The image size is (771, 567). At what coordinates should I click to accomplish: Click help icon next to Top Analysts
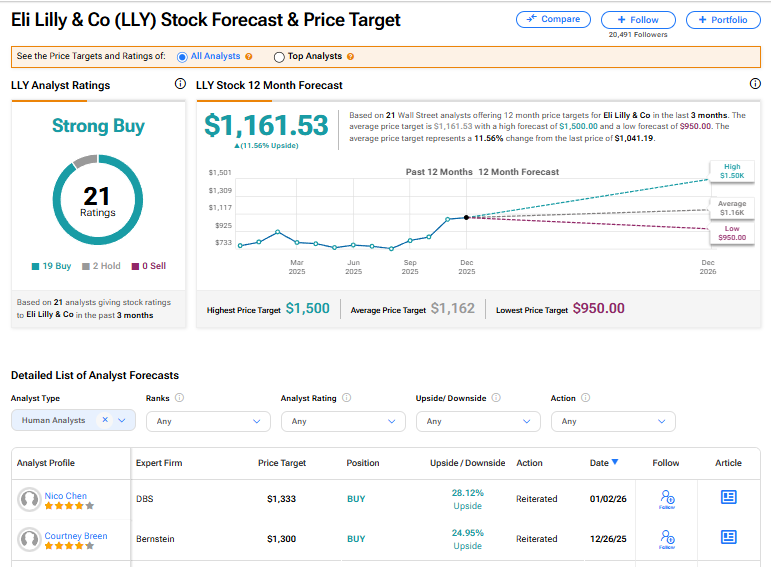(350, 57)
